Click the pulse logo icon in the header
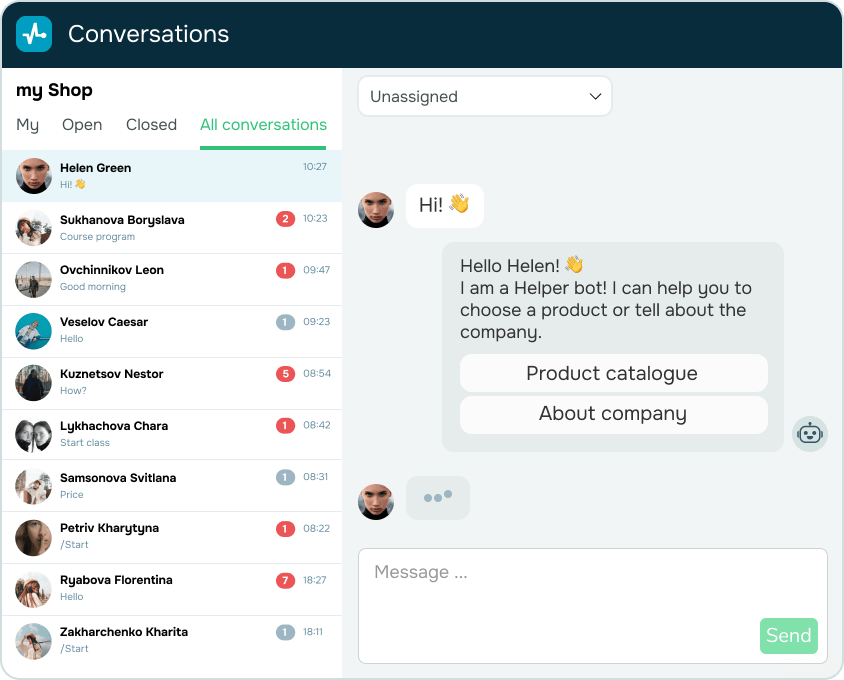The height and width of the screenshot is (680, 844). [33, 33]
